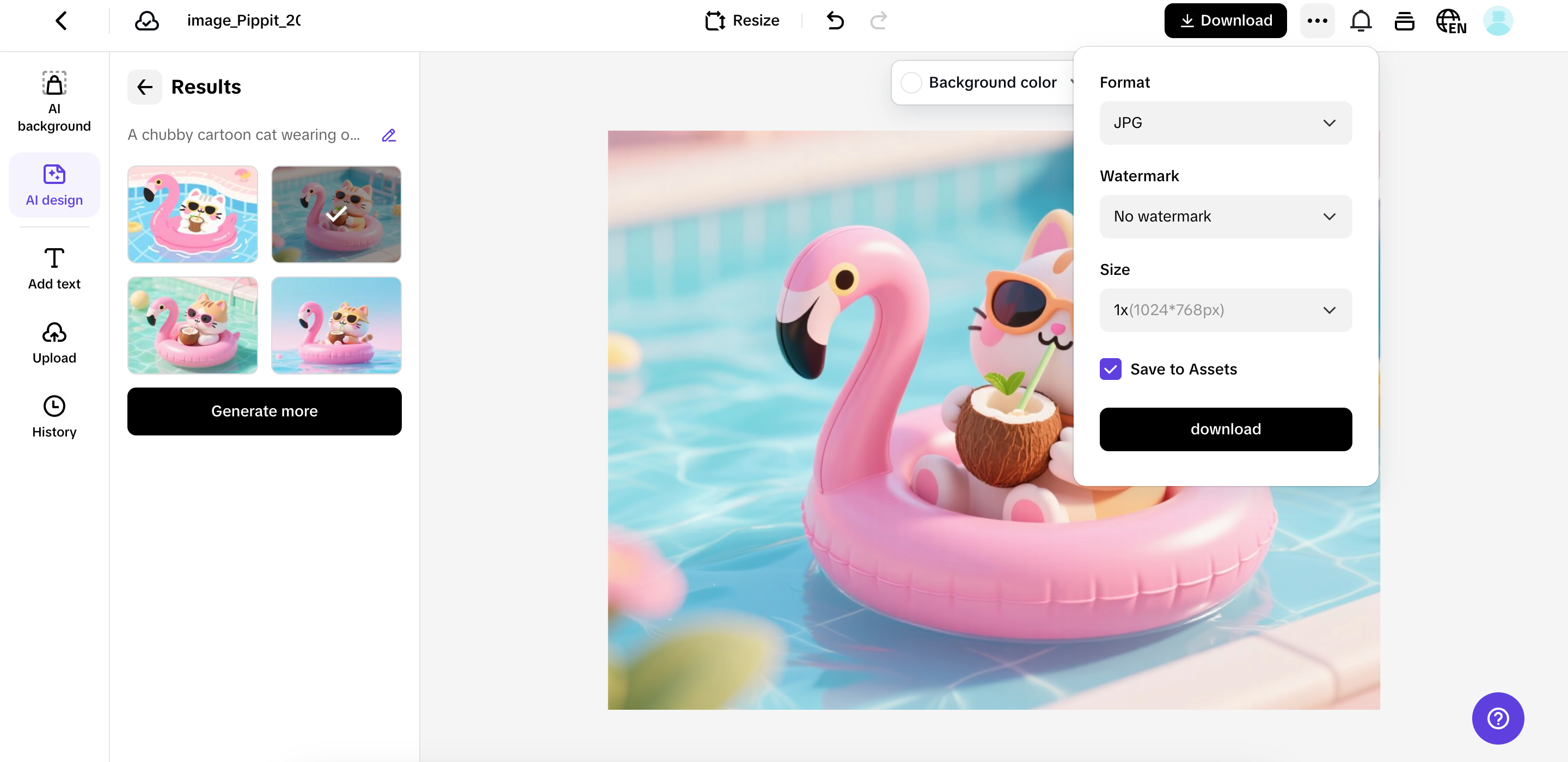The height and width of the screenshot is (762, 1568).
Task: Expand the 1x size dropdown
Action: click(x=1226, y=310)
